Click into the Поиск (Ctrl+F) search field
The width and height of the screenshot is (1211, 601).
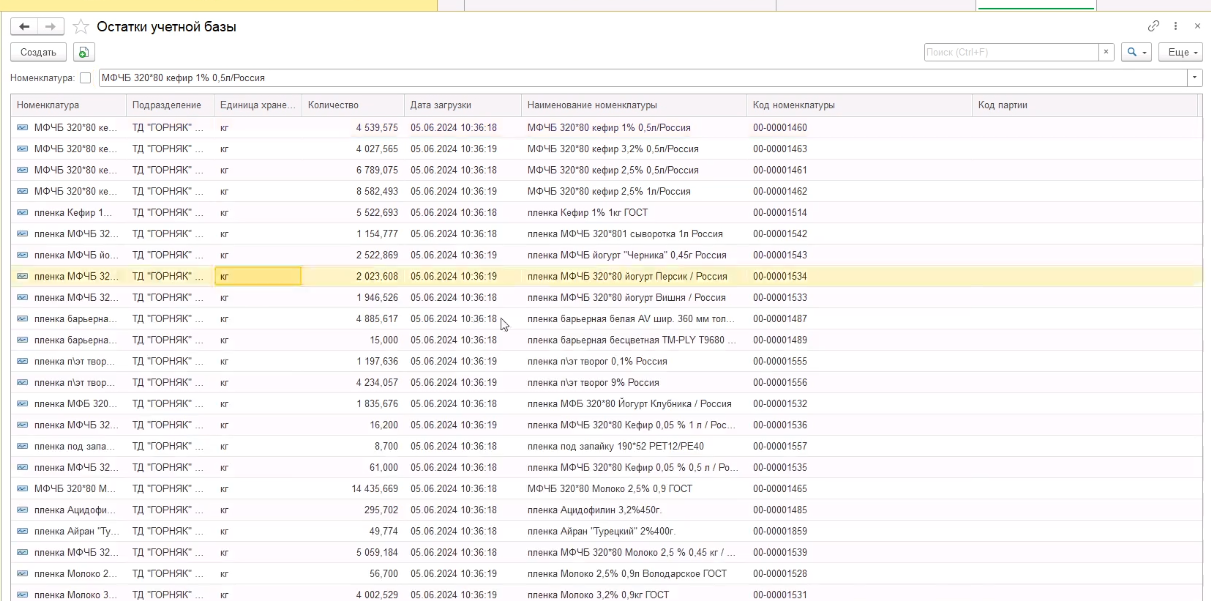pos(1011,52)
